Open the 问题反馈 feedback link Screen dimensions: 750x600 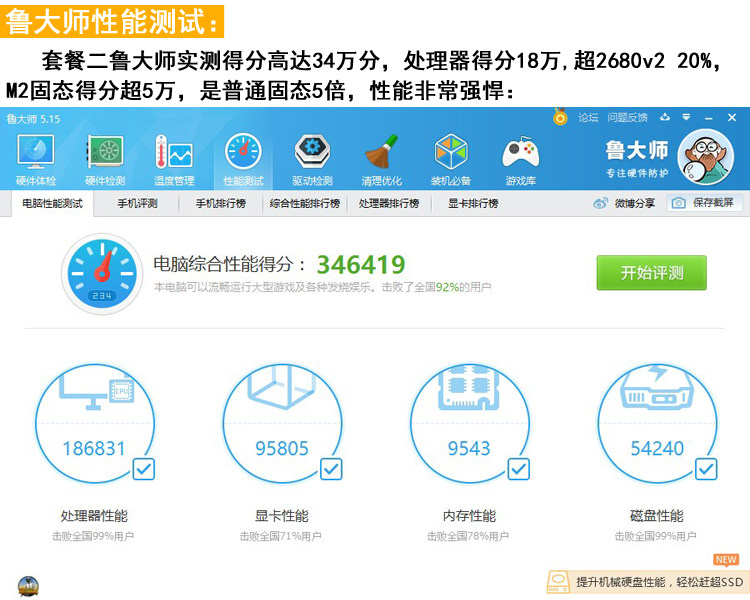[x=628, y=117]
